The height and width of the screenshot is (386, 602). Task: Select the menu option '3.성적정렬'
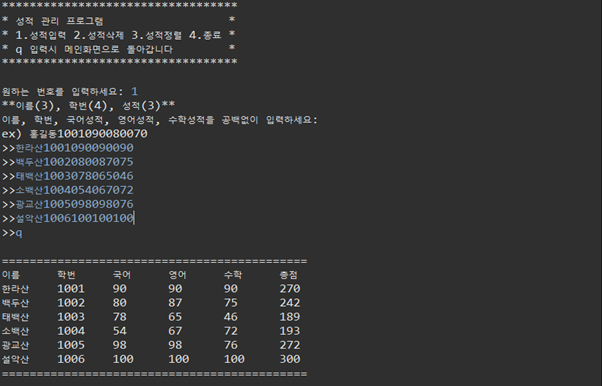point(157,35)
